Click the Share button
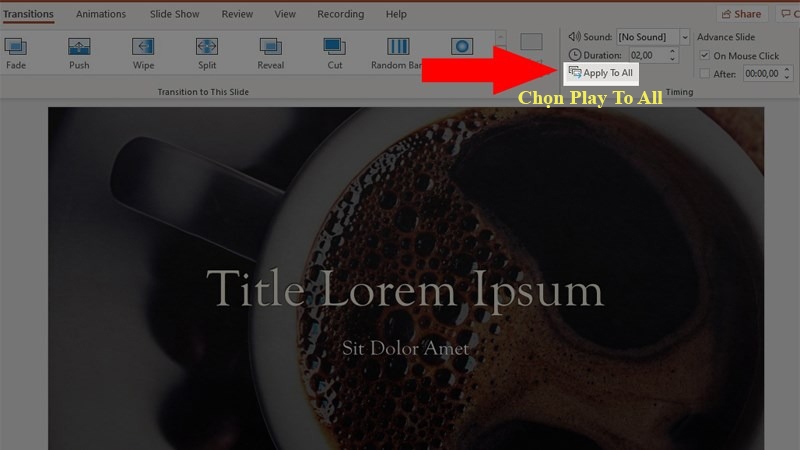This screenshot has width=800, height=450. [741, 14]
